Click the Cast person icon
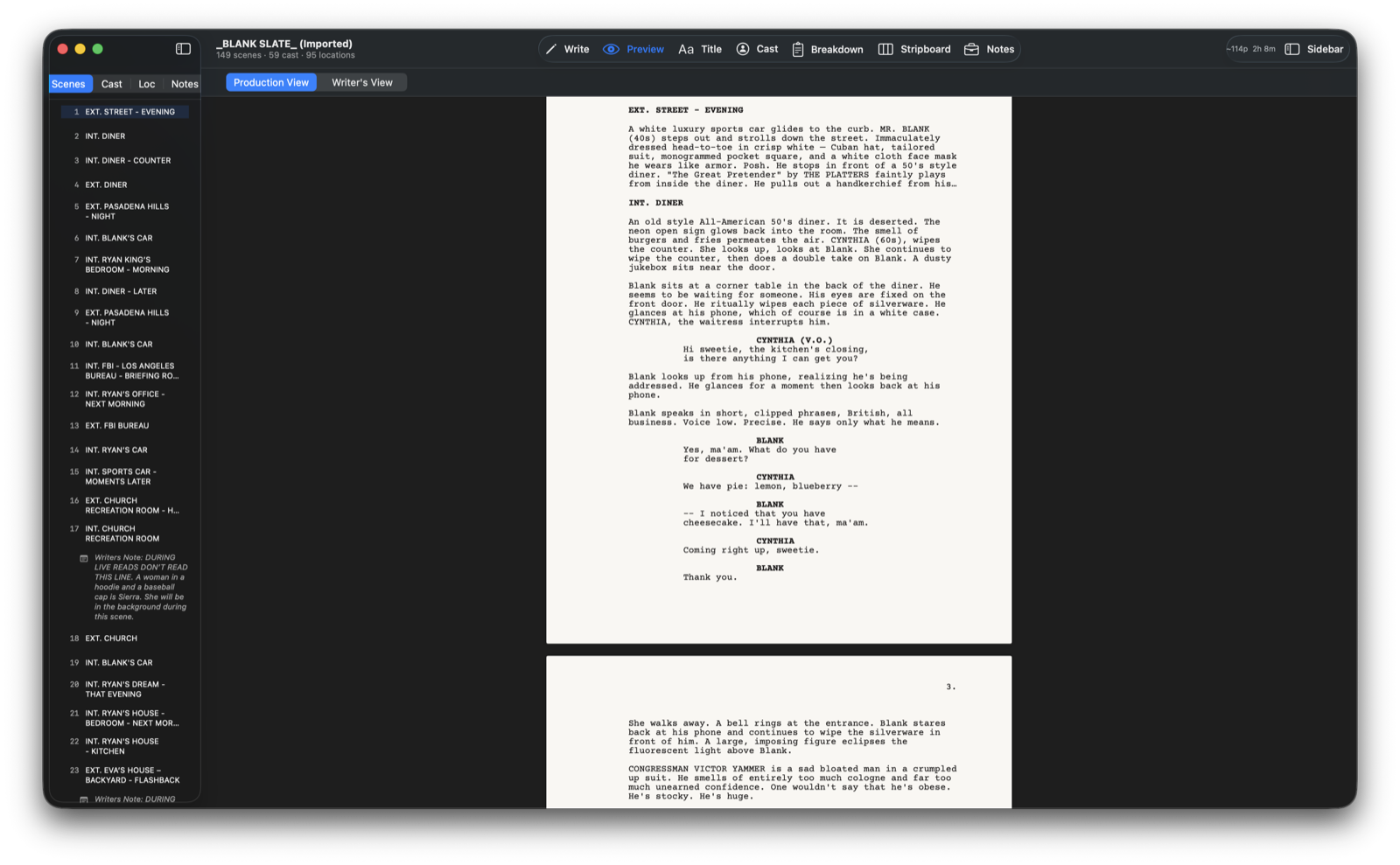The height and width of the screenshot is (865, 1400). click(x=743, y=49)
